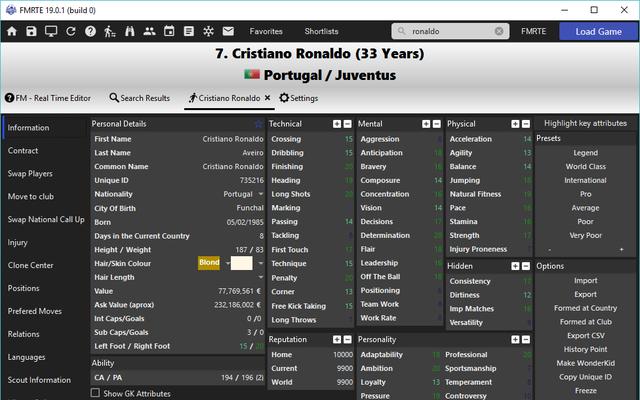Increase all Mental attributes with plus
640x400 pixels.
tap(426, 124)
